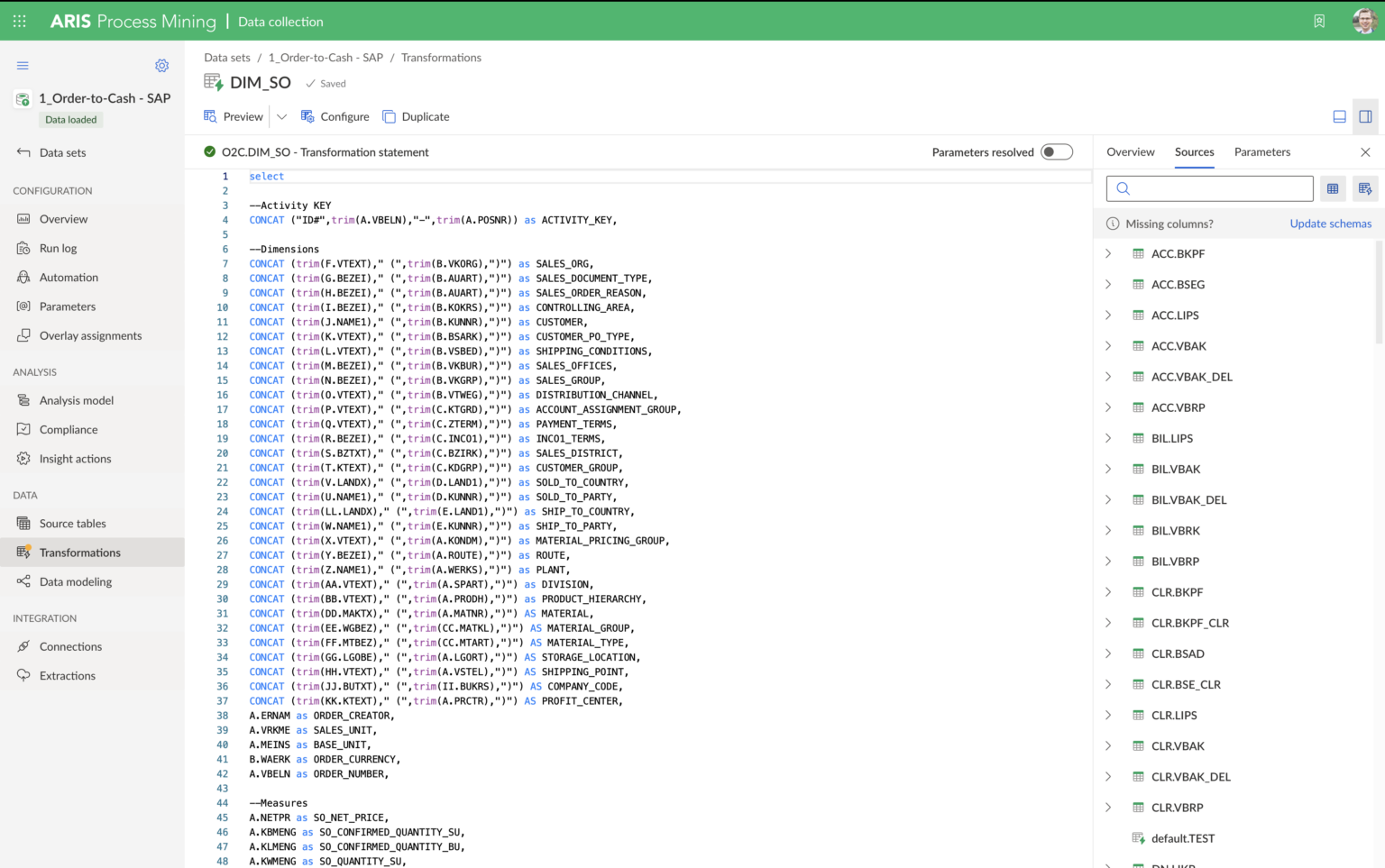
Task: Switch to the horizontal split layout view
Action: 1338,116
